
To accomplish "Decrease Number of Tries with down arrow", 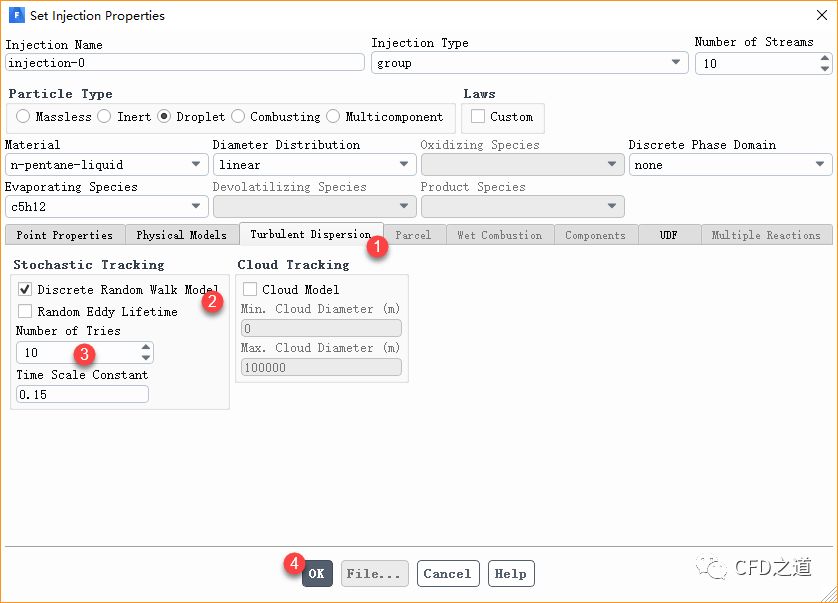I will tap(146, 358).
